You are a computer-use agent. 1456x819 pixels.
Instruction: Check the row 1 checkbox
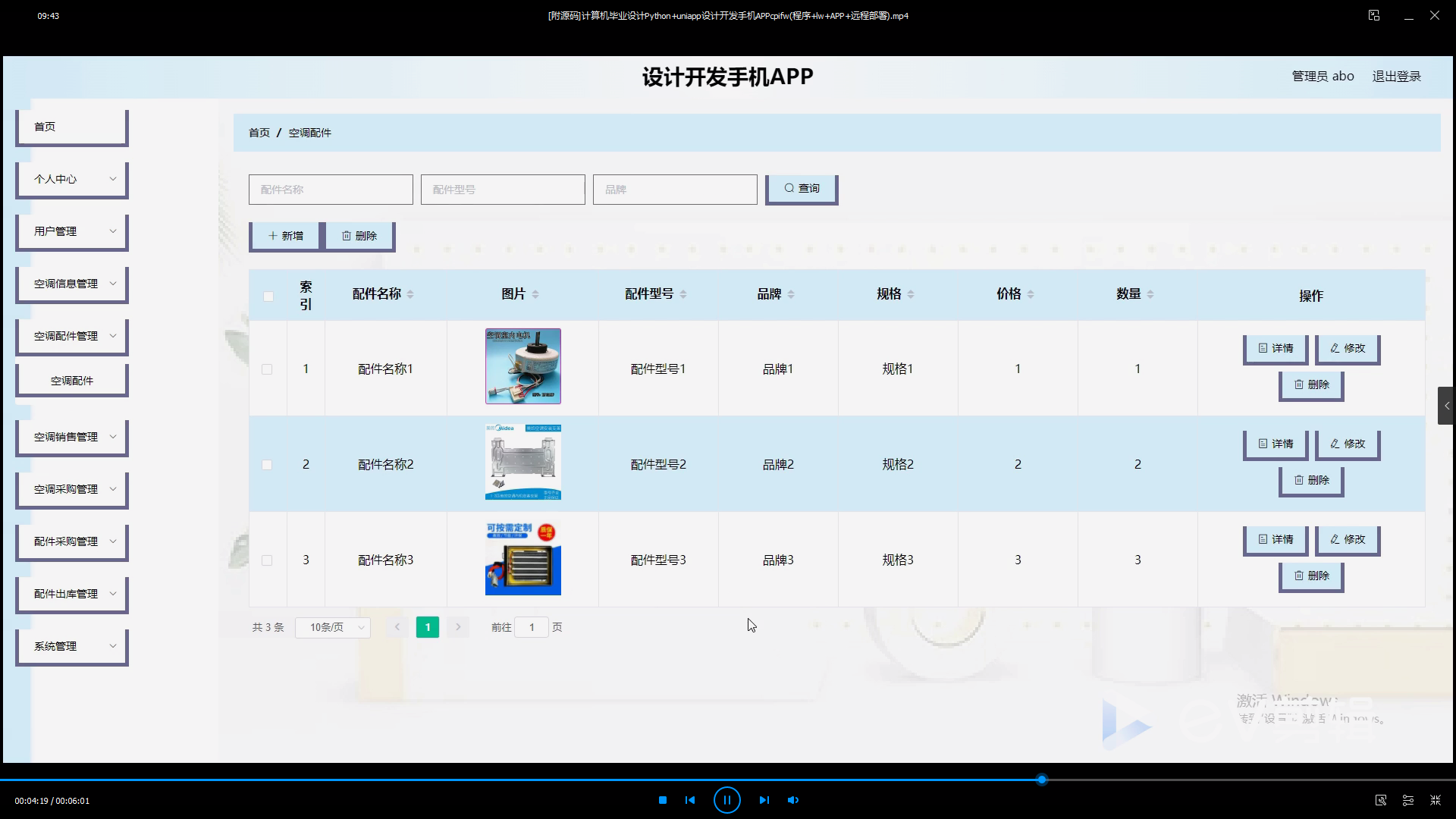[267, 369]
